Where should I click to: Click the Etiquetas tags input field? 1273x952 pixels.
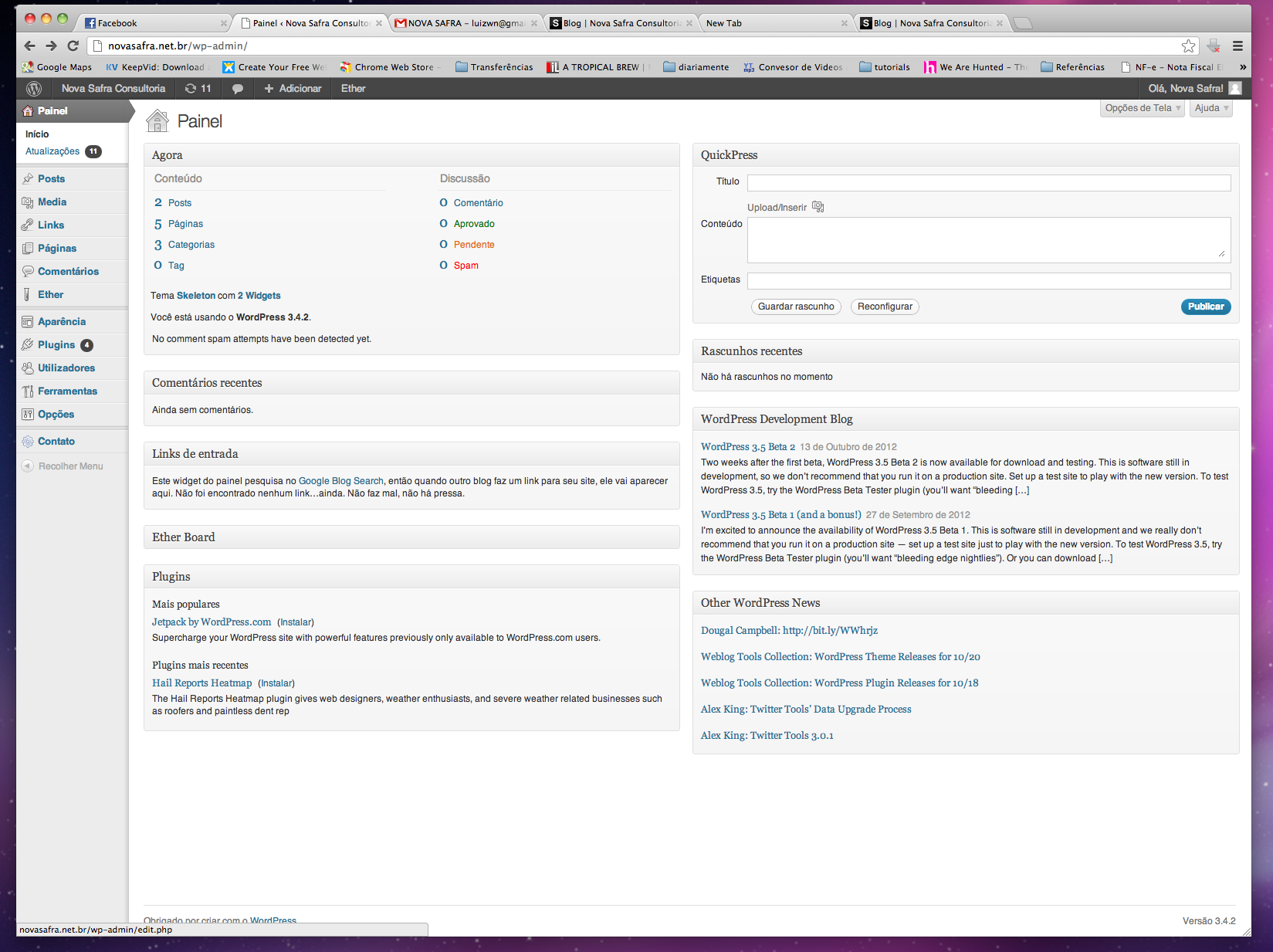[x=988, y=281]
